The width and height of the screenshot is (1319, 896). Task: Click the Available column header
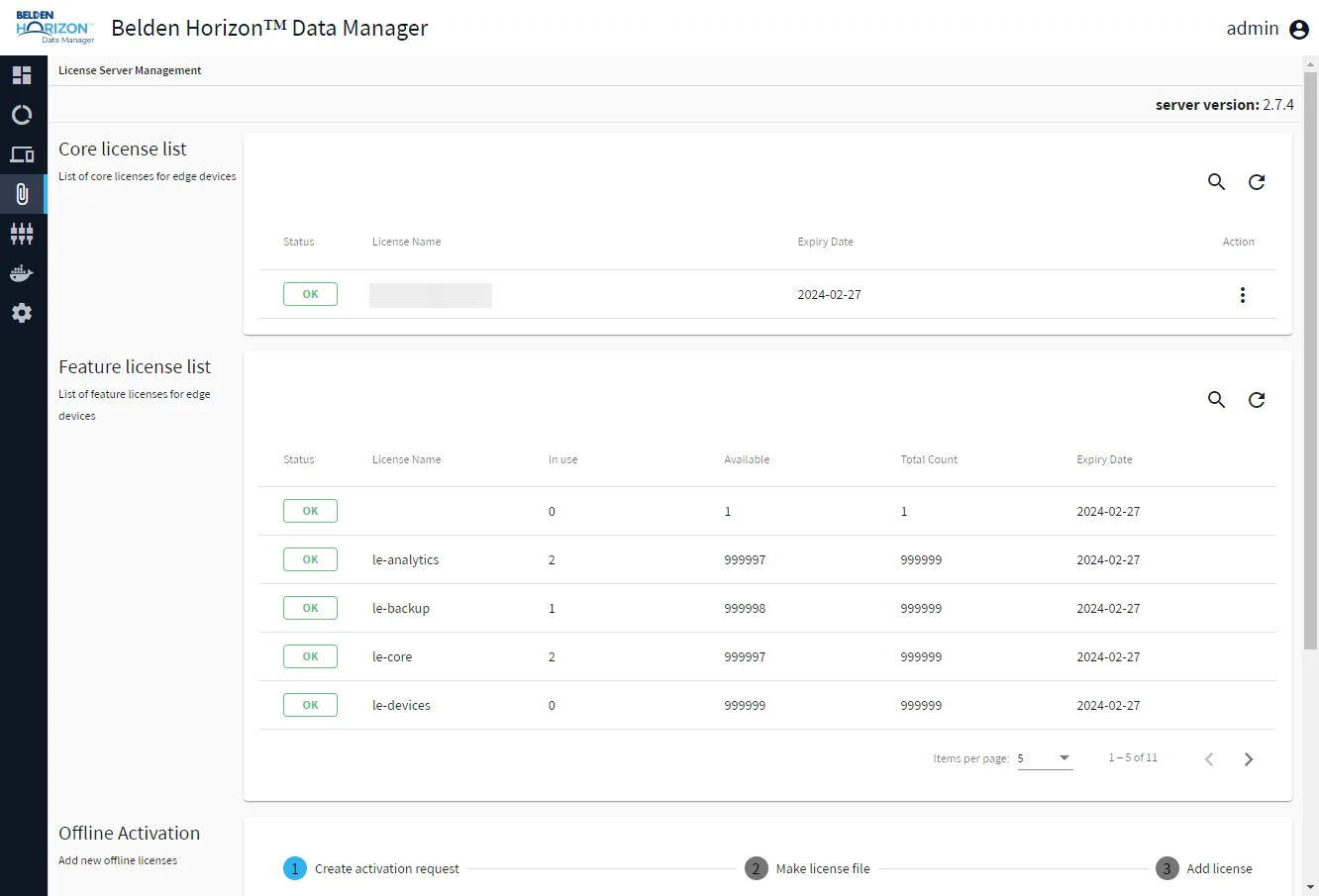coord(747,459)
